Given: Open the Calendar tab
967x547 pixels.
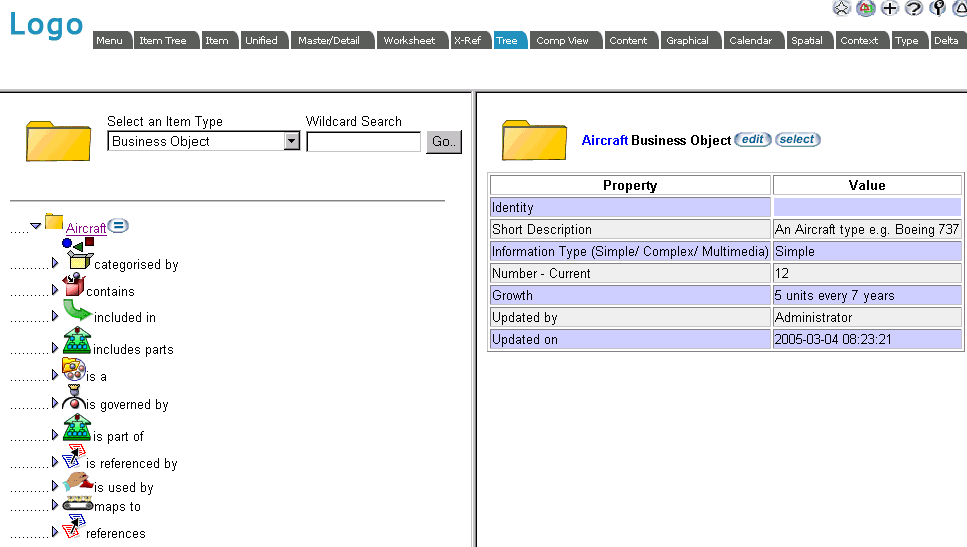Looking at the screenshot, I should [750, 41].
